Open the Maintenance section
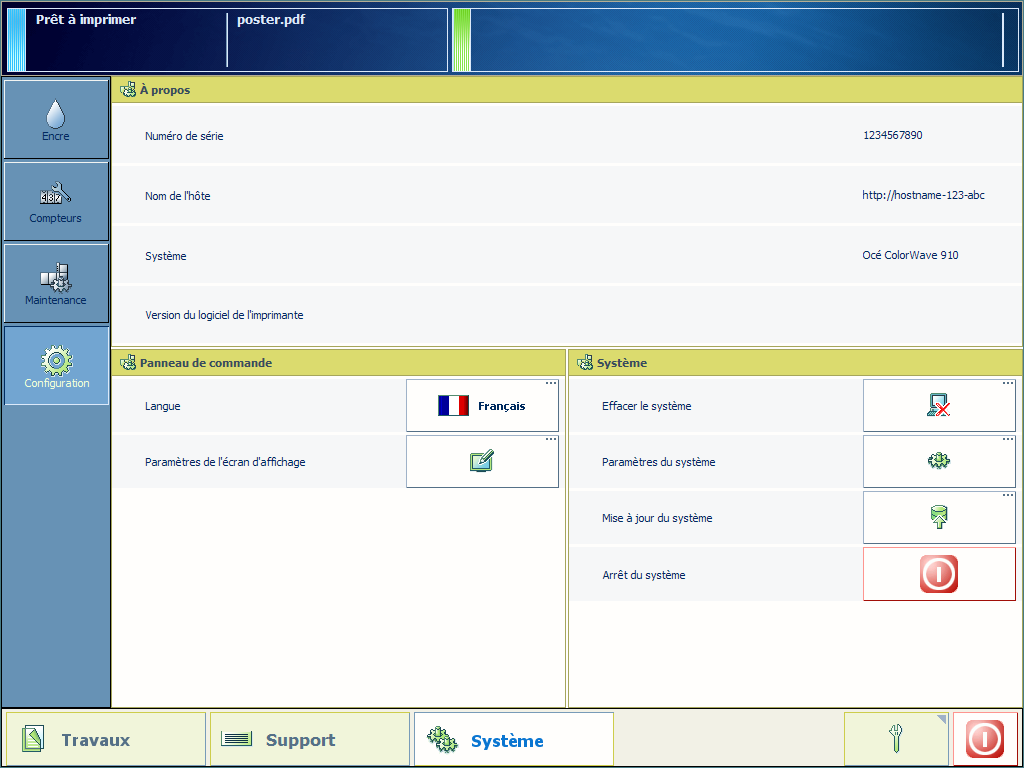This screenshot has width=1024, height=768. pos(56,283)
